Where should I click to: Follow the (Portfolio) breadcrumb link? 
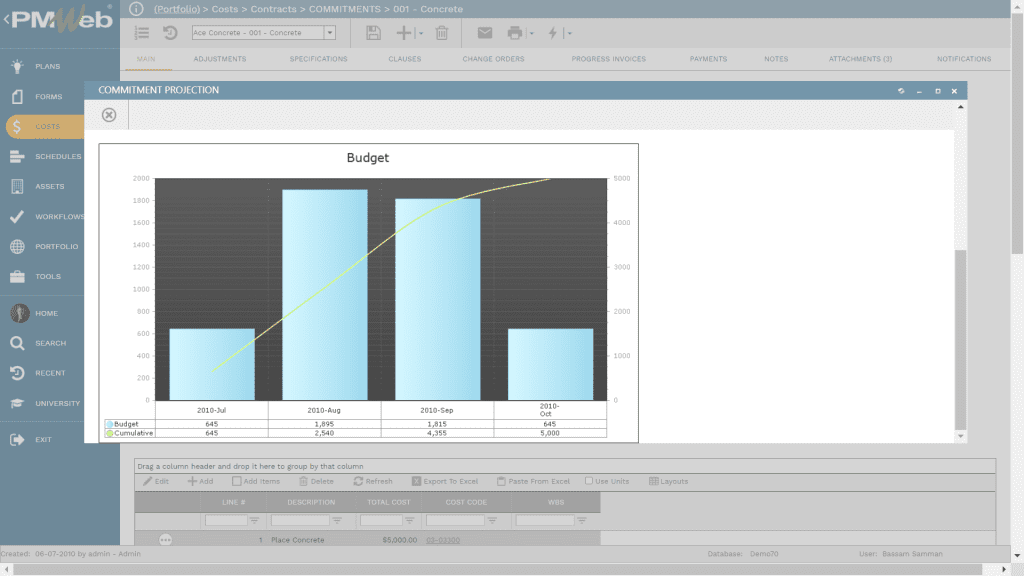[177, 9]
